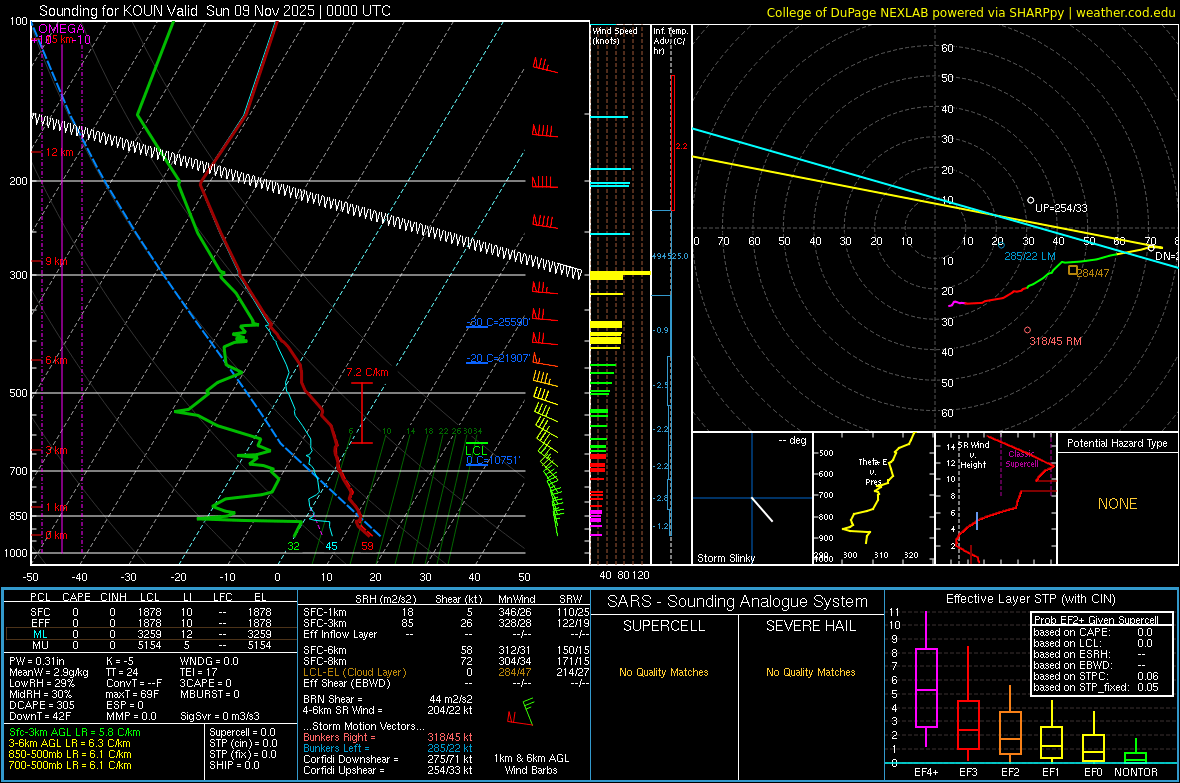Click the 285/22 LM hodograph label
Viewport: 1180px width, 783px height.
point(1029,257)
